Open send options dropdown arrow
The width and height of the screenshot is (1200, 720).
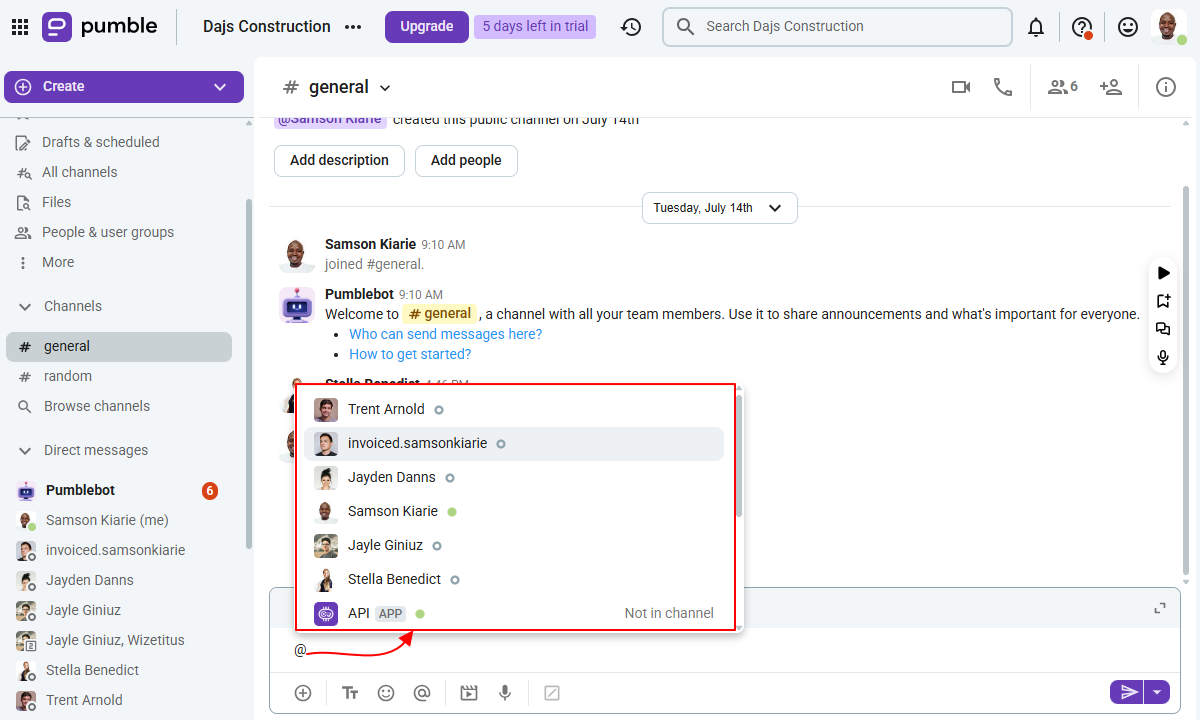[x=1157, y=692]
